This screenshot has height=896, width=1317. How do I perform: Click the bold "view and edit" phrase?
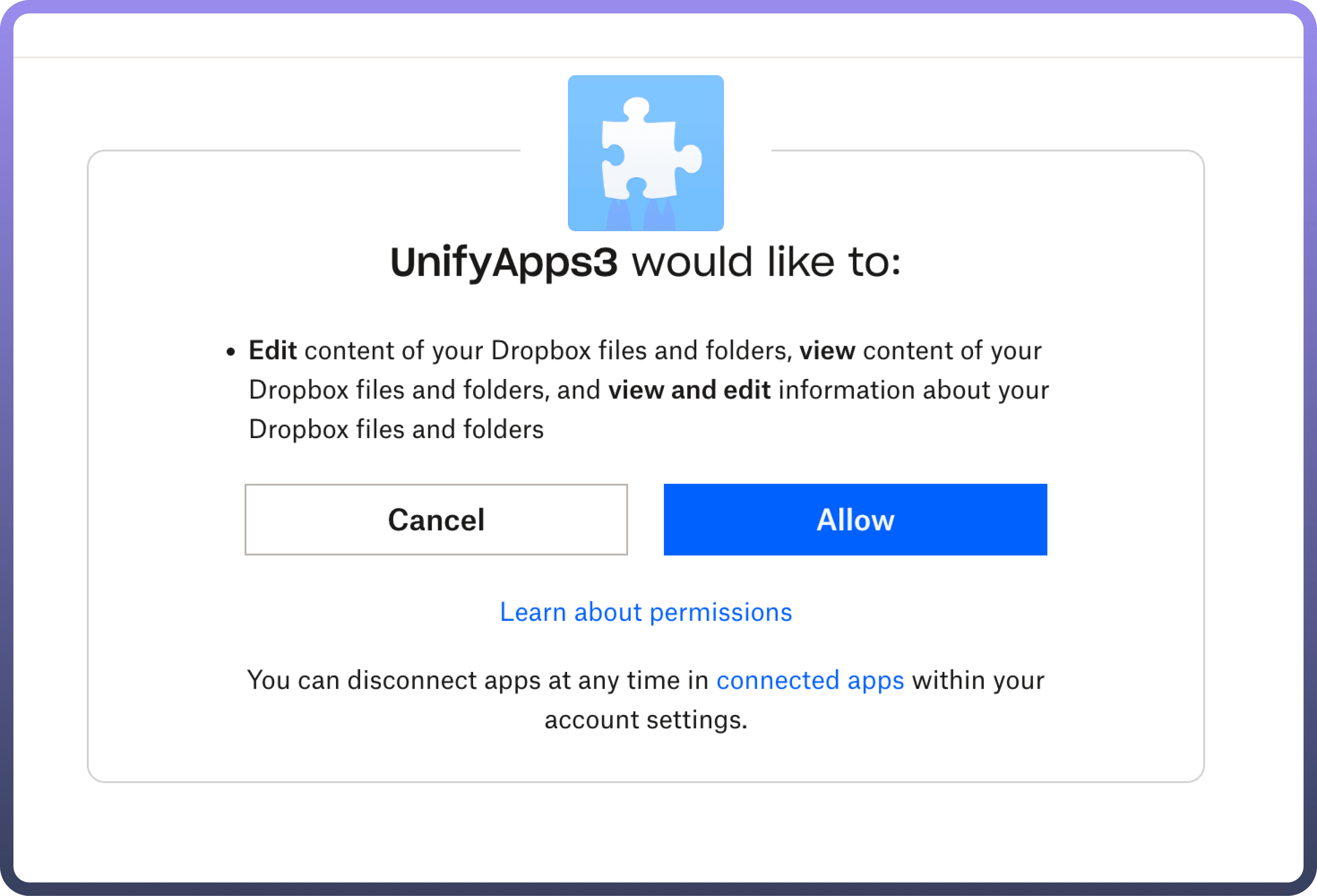coord(689,390)
